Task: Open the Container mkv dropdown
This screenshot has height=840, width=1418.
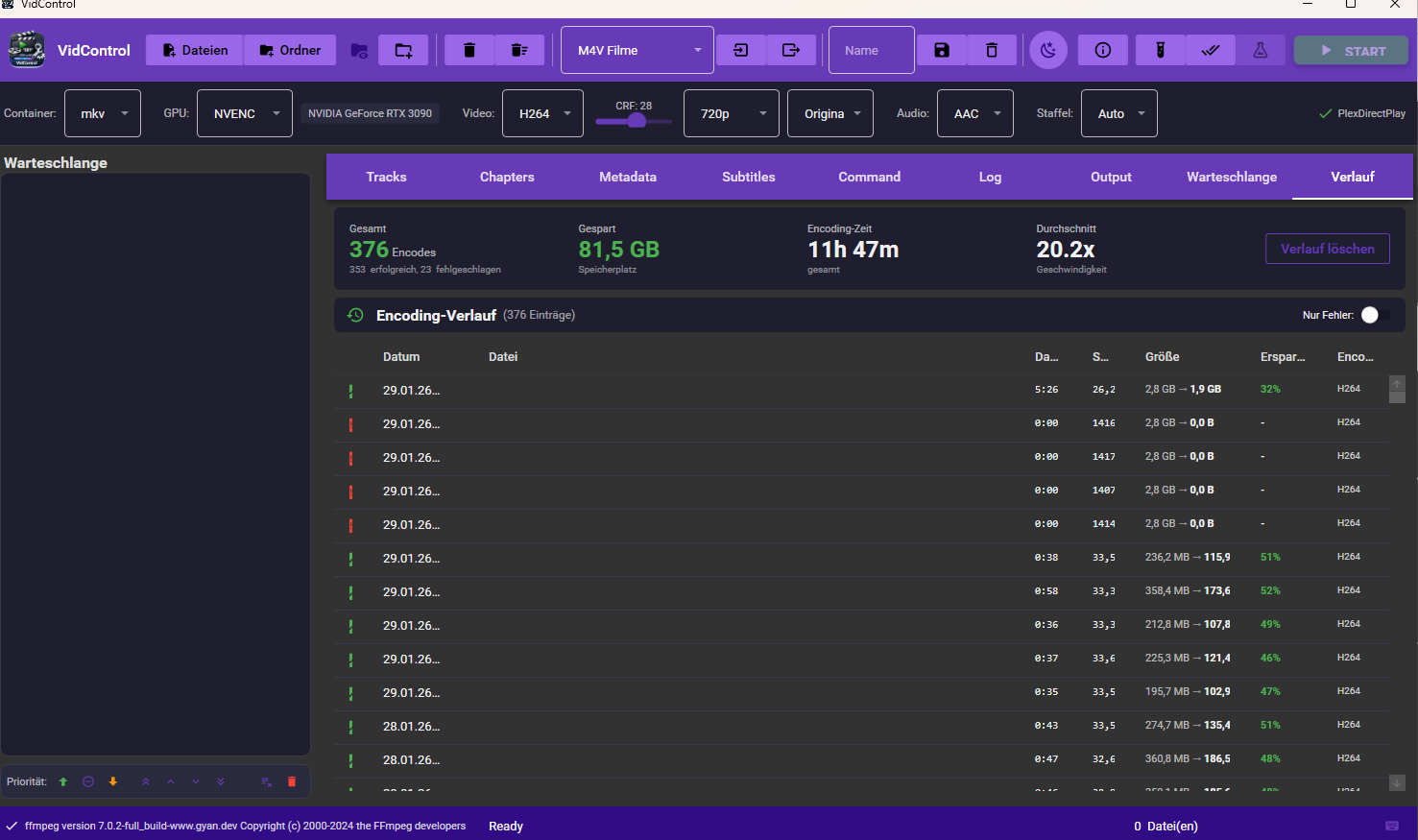Action: (x=103, y=113)
